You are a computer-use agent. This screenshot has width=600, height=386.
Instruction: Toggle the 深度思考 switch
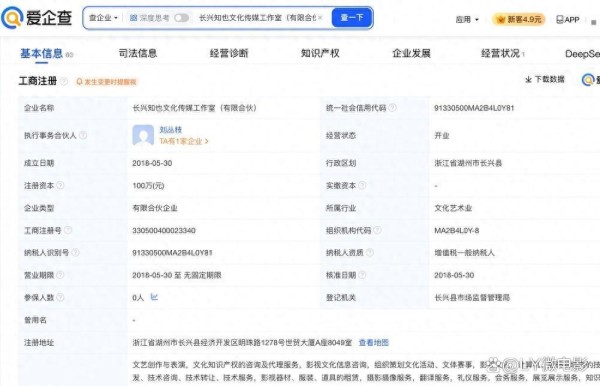click(x=181, y=18)
